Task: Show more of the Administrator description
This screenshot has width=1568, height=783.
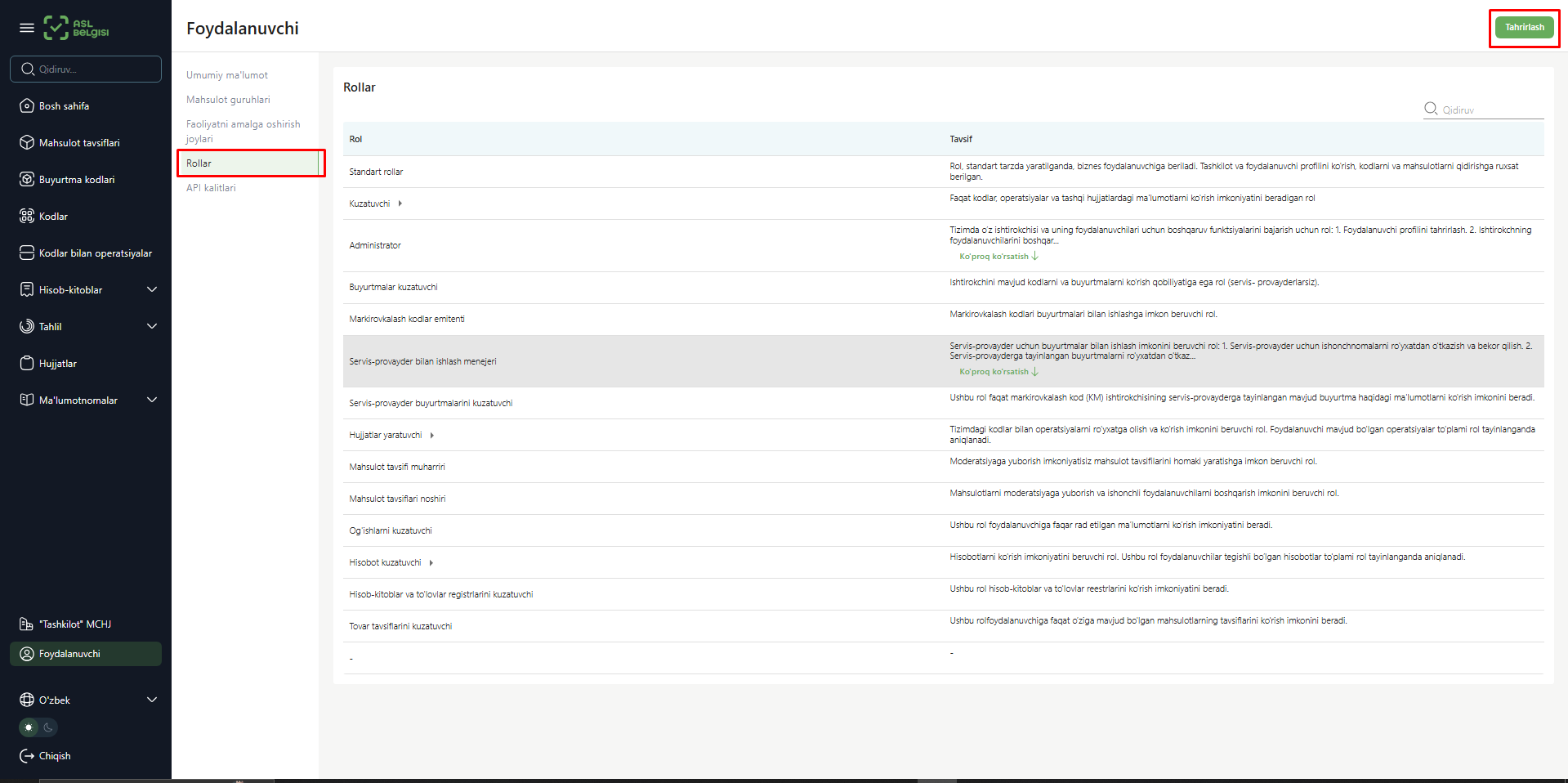Action: 998,257
